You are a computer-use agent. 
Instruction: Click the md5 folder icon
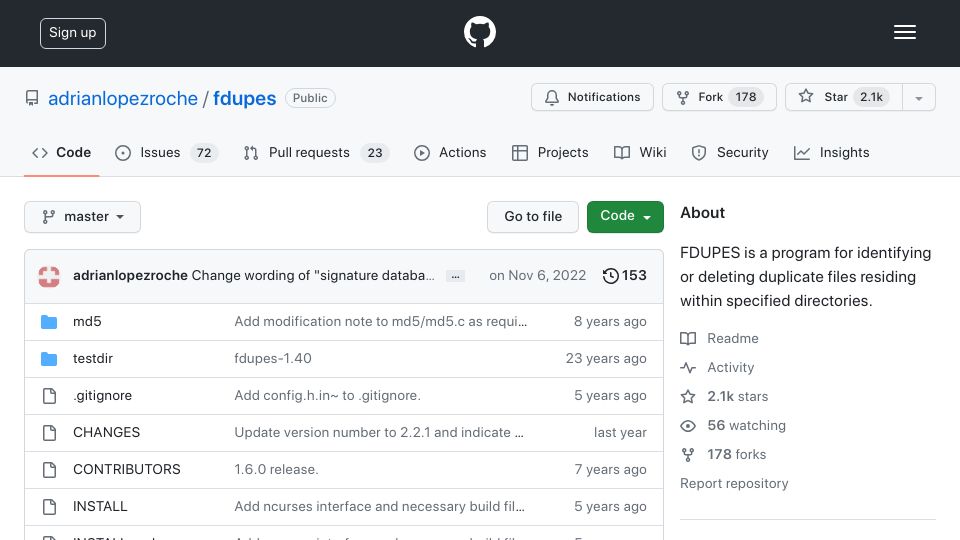[49, 321]
